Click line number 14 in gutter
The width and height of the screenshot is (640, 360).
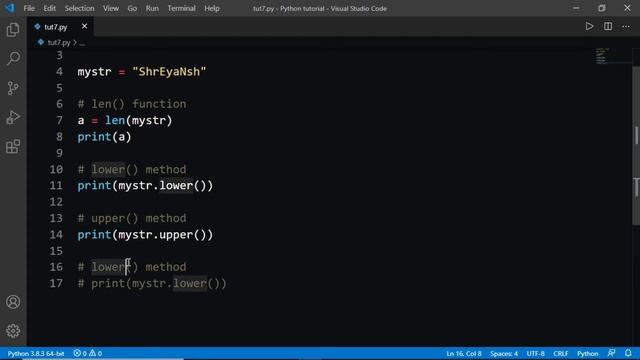[56, 234]
